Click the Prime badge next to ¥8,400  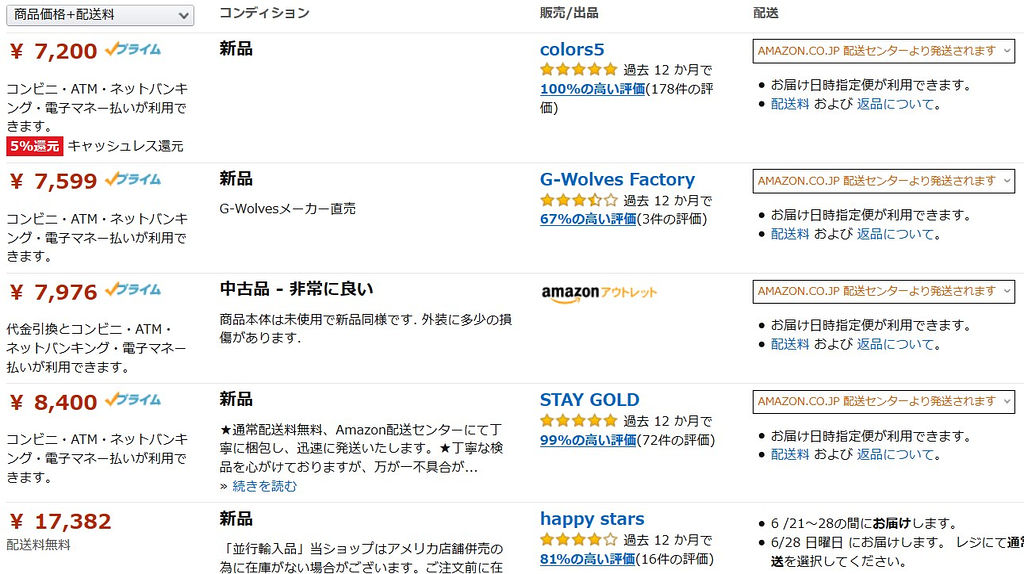click(x=133, y=400)
